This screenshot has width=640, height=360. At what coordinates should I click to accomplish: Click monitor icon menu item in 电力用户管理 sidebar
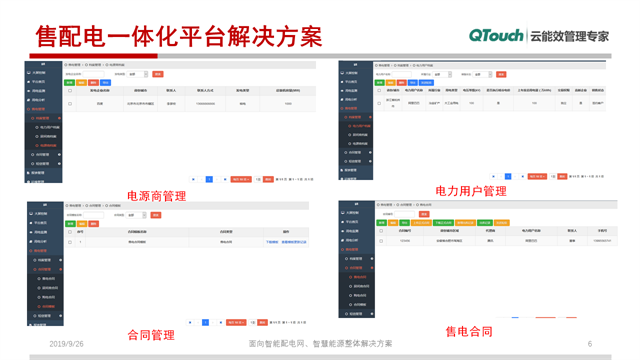click(x=349, y=73)
